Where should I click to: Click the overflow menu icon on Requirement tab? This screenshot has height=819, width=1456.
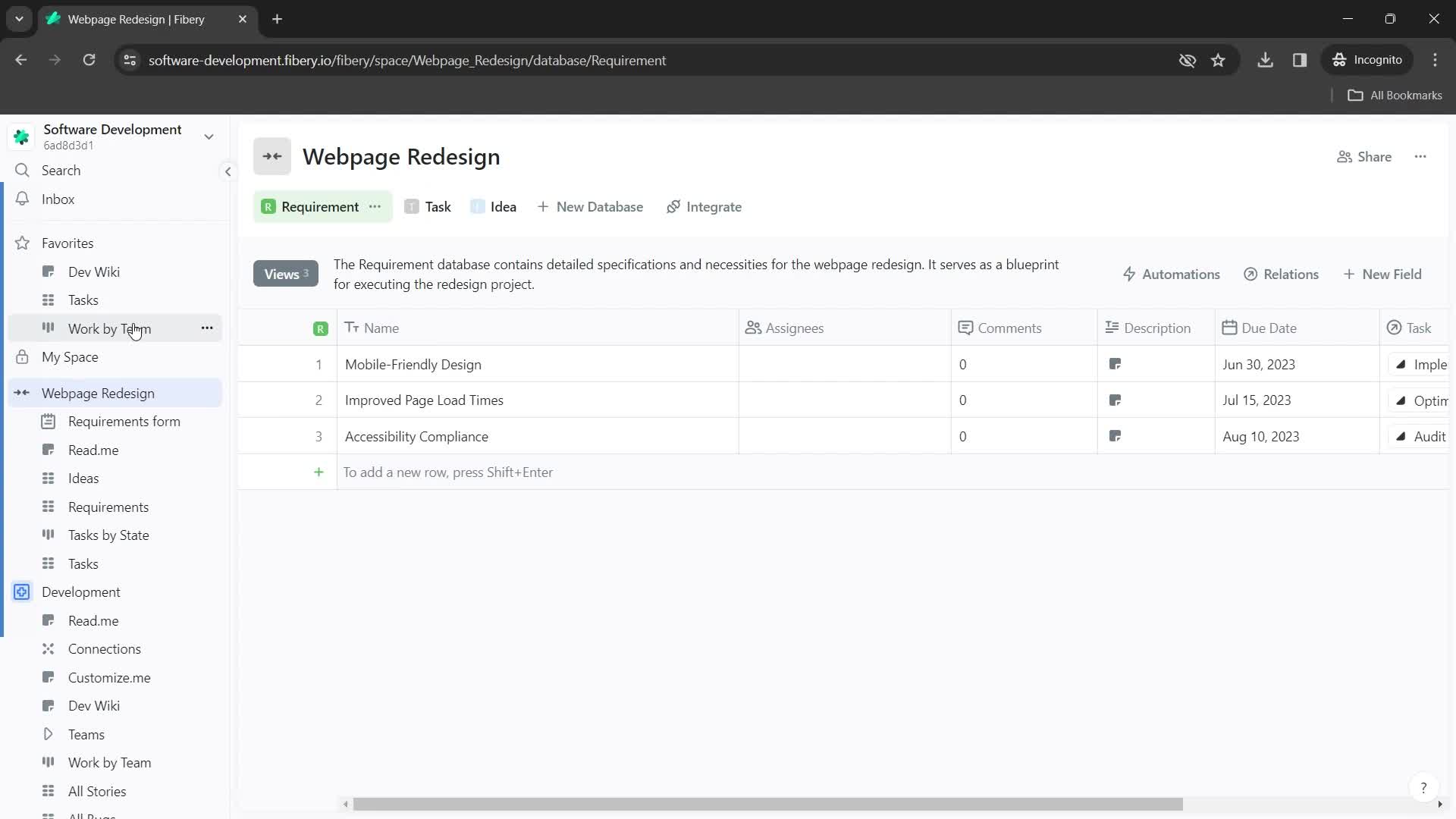click(x=376, y=207)
